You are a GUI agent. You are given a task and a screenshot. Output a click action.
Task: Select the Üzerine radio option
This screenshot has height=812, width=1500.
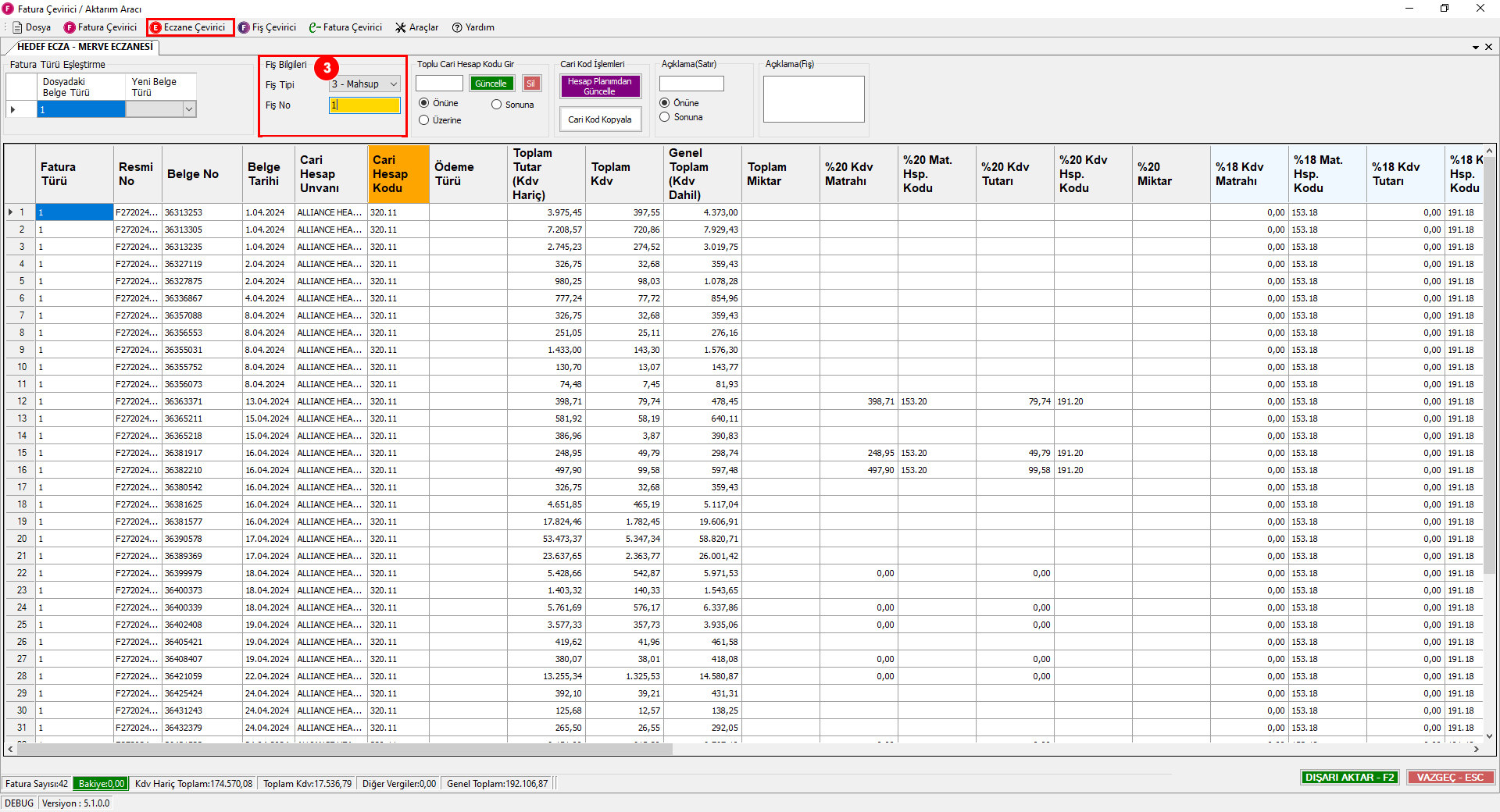(x=424, y=120)
